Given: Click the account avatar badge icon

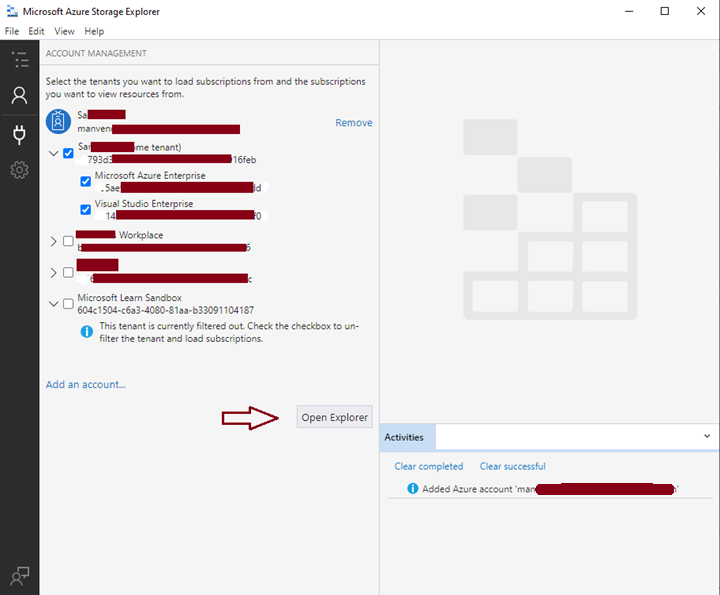Looking at the screenshot, I should (x=58, y=122).
